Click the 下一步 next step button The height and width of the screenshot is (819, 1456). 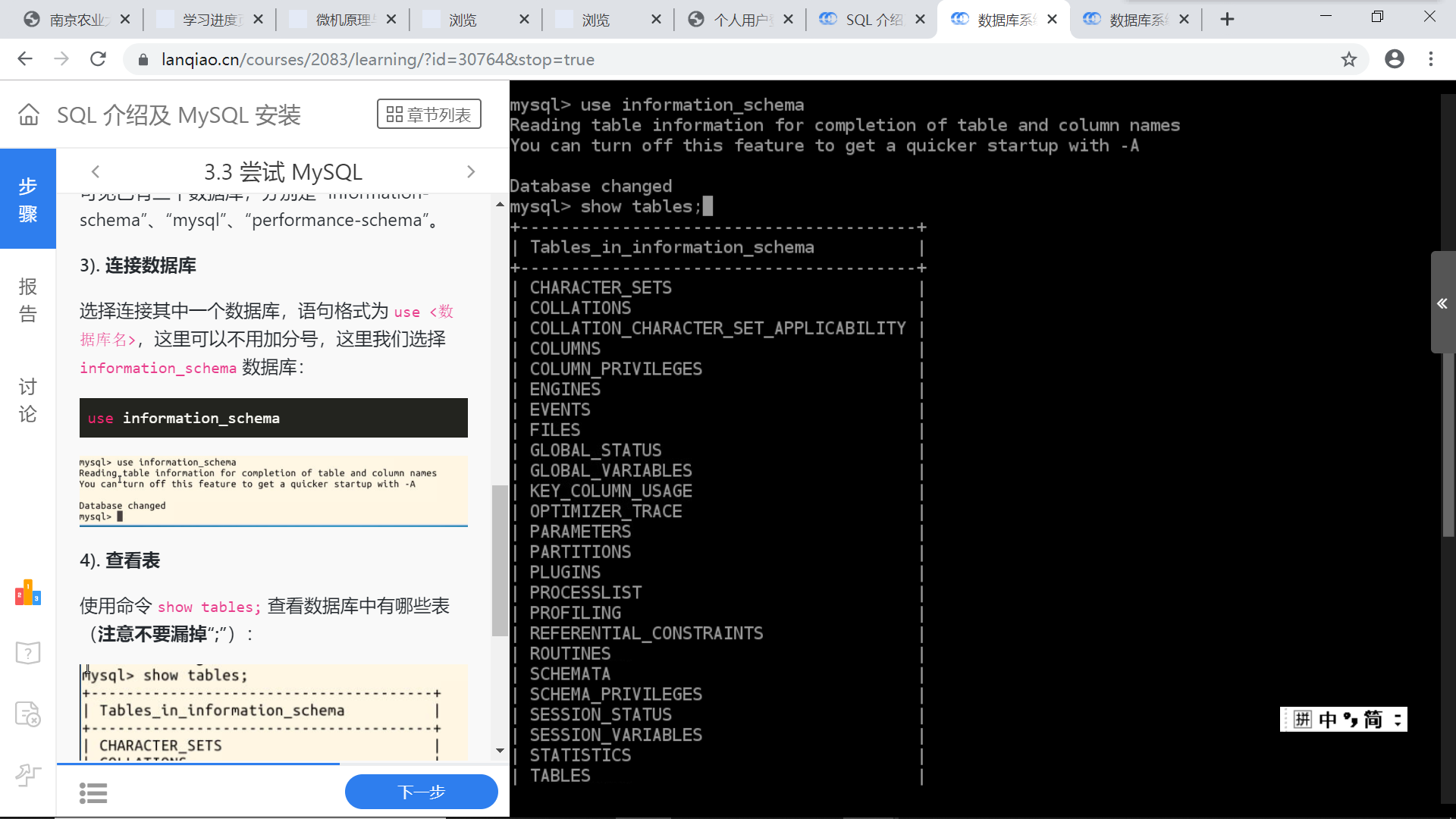(x=421, y=792)
